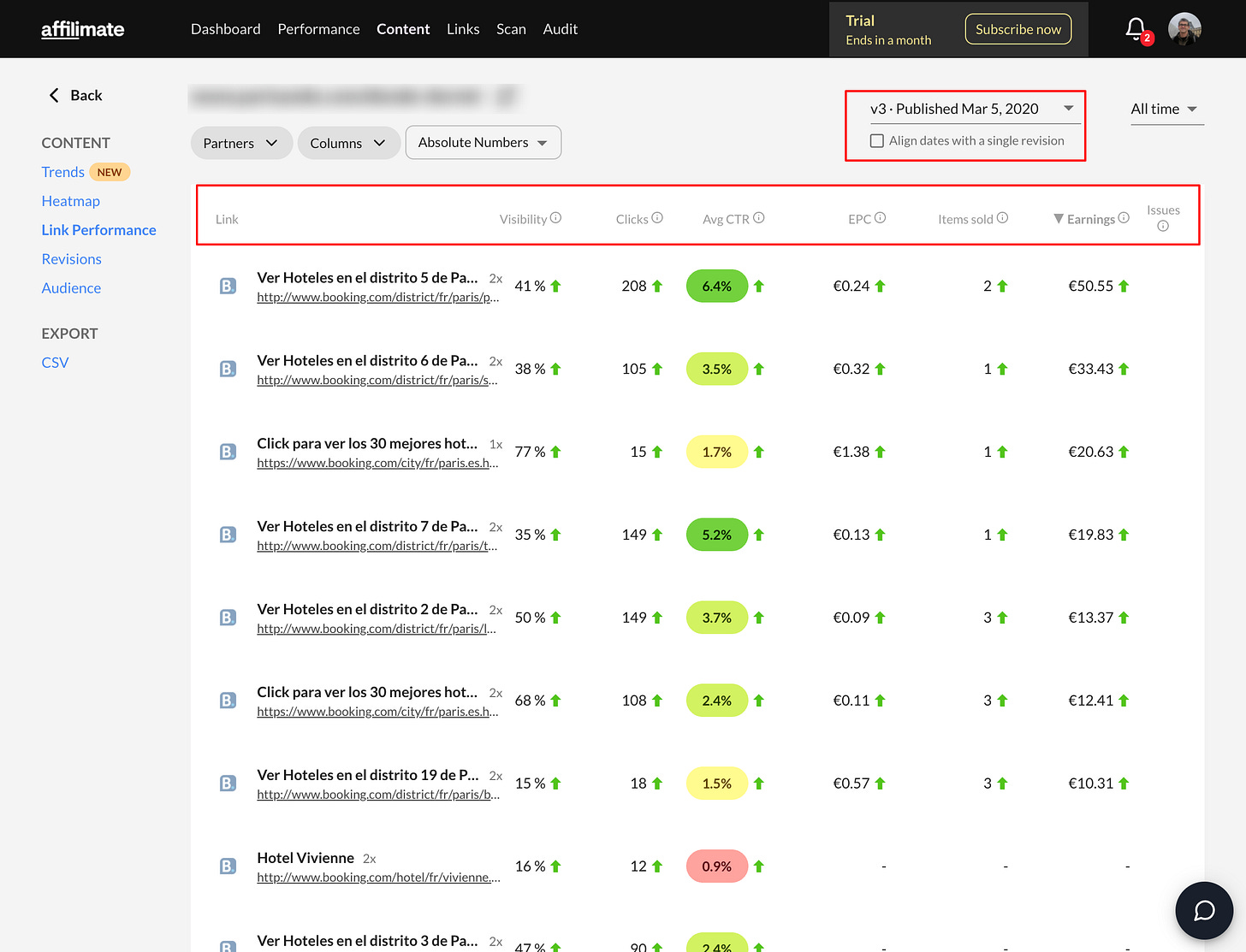
Task: Open the Scan tab
Action: 511,29
